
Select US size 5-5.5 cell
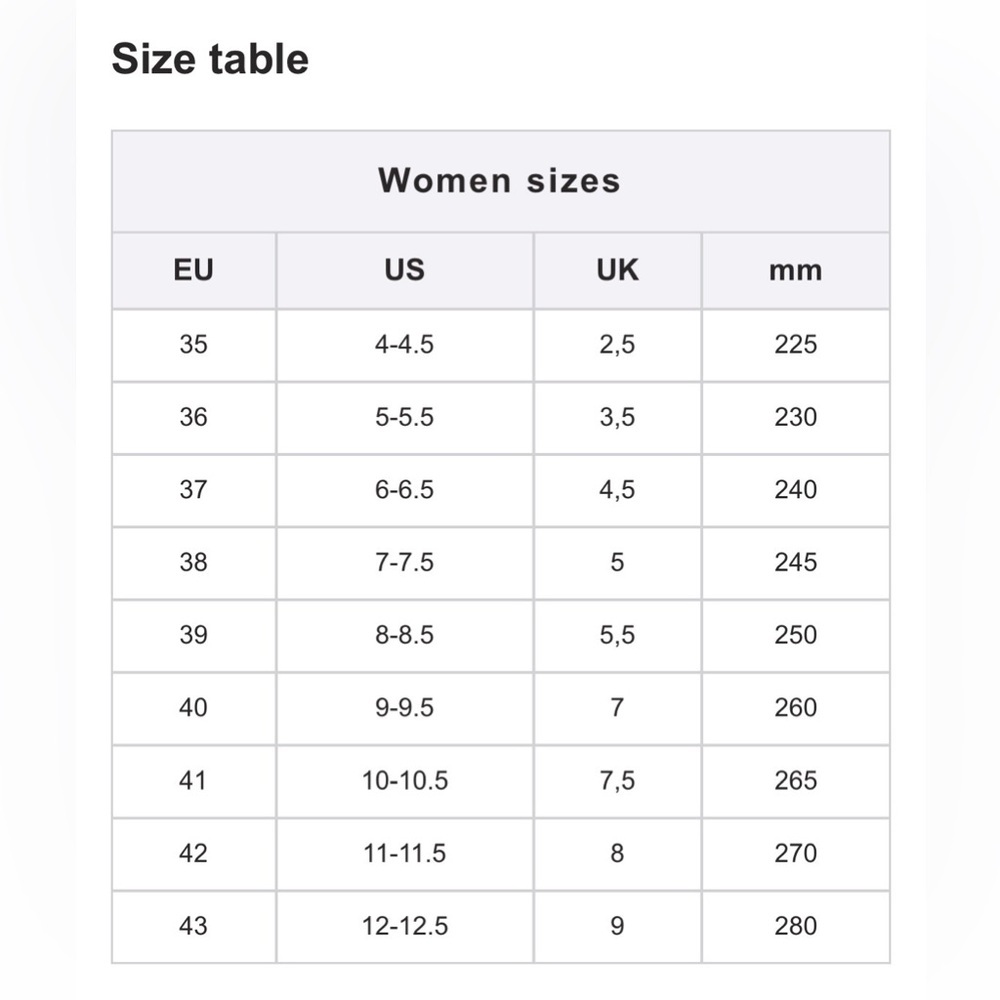(405, 418)
